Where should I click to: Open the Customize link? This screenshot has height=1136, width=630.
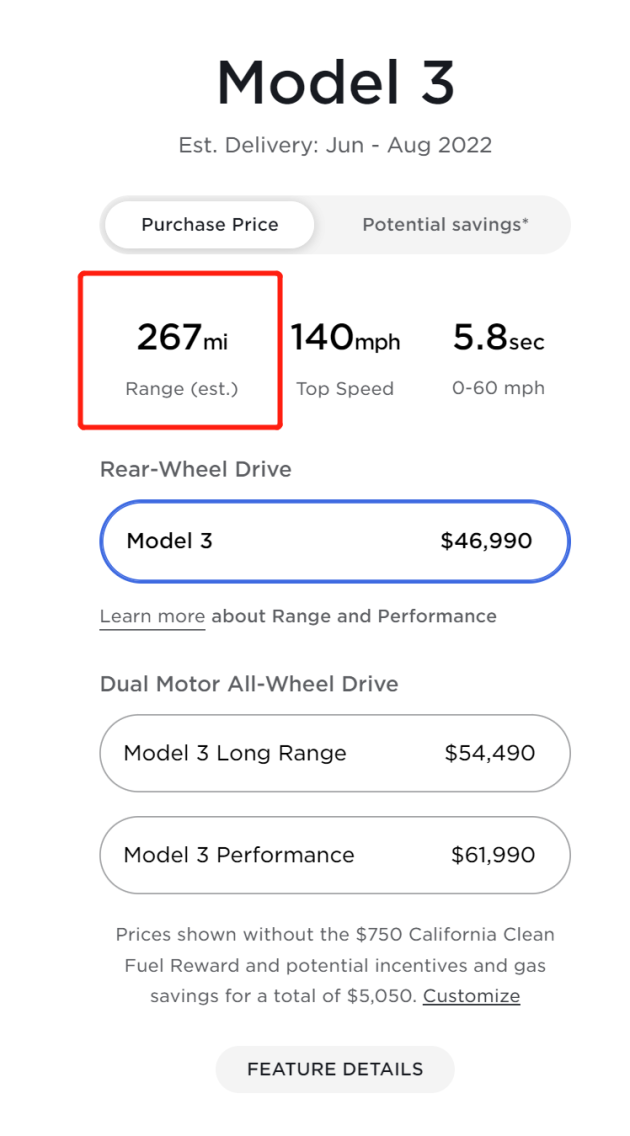pos(471,995)
